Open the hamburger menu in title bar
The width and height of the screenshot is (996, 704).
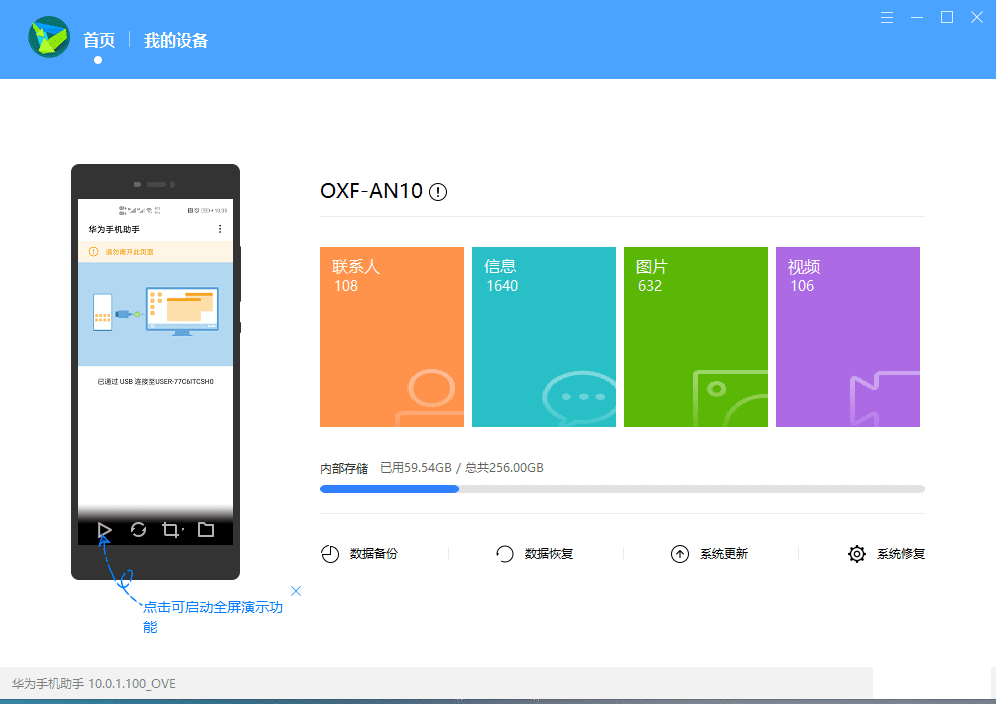pos(887,18)
